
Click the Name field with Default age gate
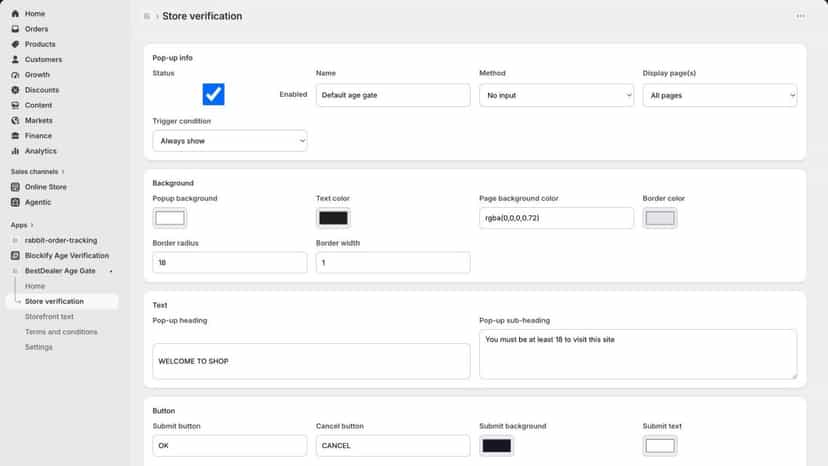tap(393, 96)
